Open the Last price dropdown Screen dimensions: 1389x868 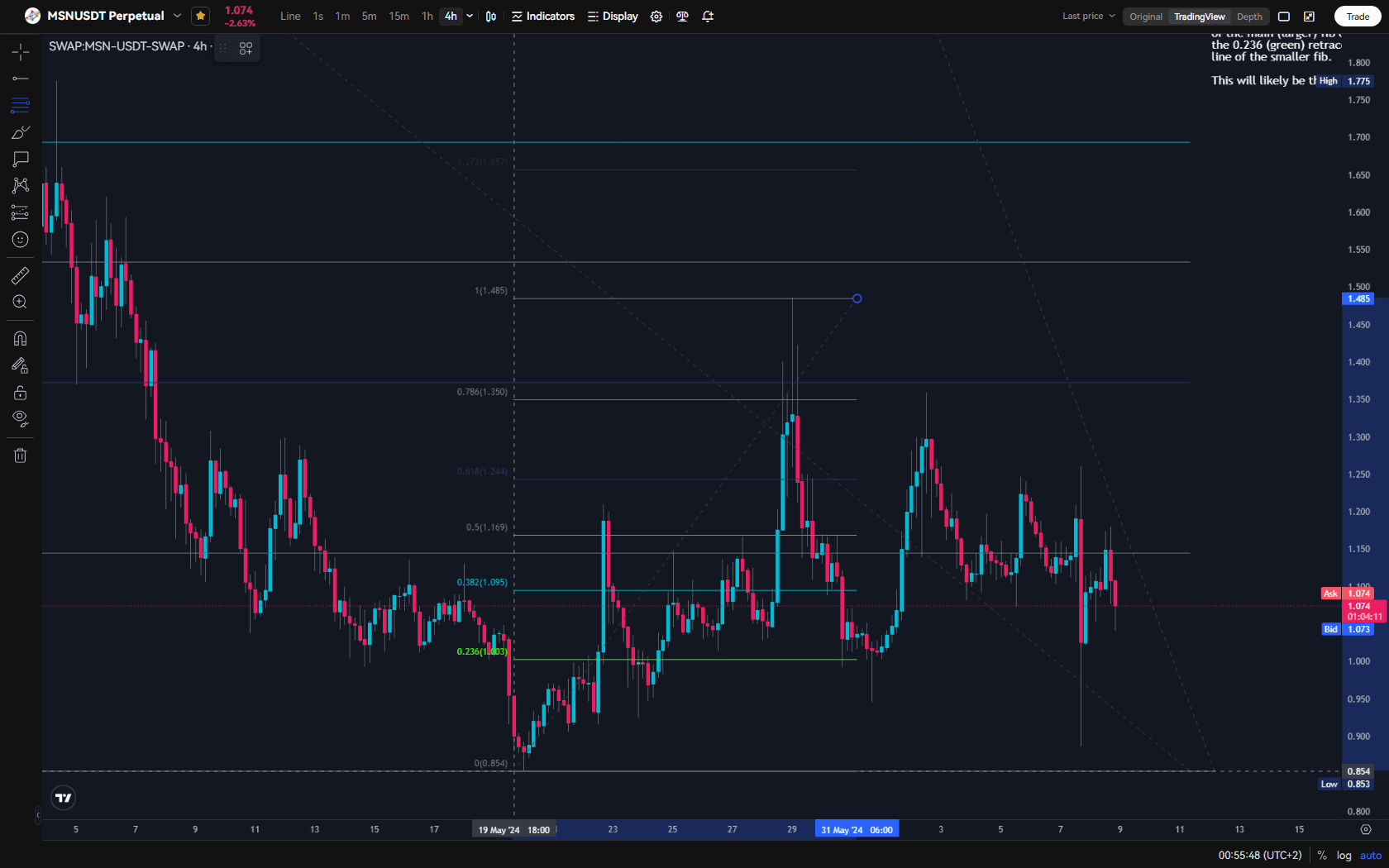click(x=1089, y=17)
